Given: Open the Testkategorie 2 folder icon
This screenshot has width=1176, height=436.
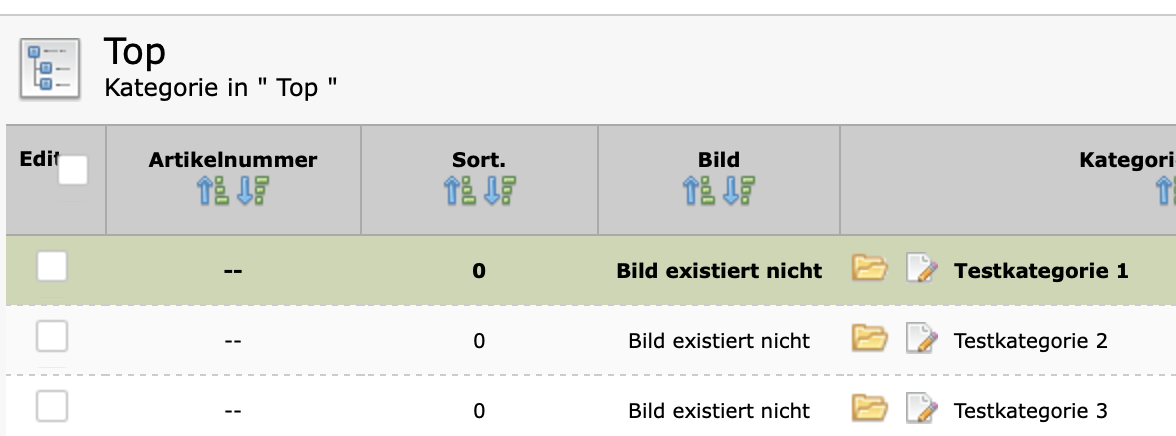Looking at the screenshot, I should tap(869, 340).
